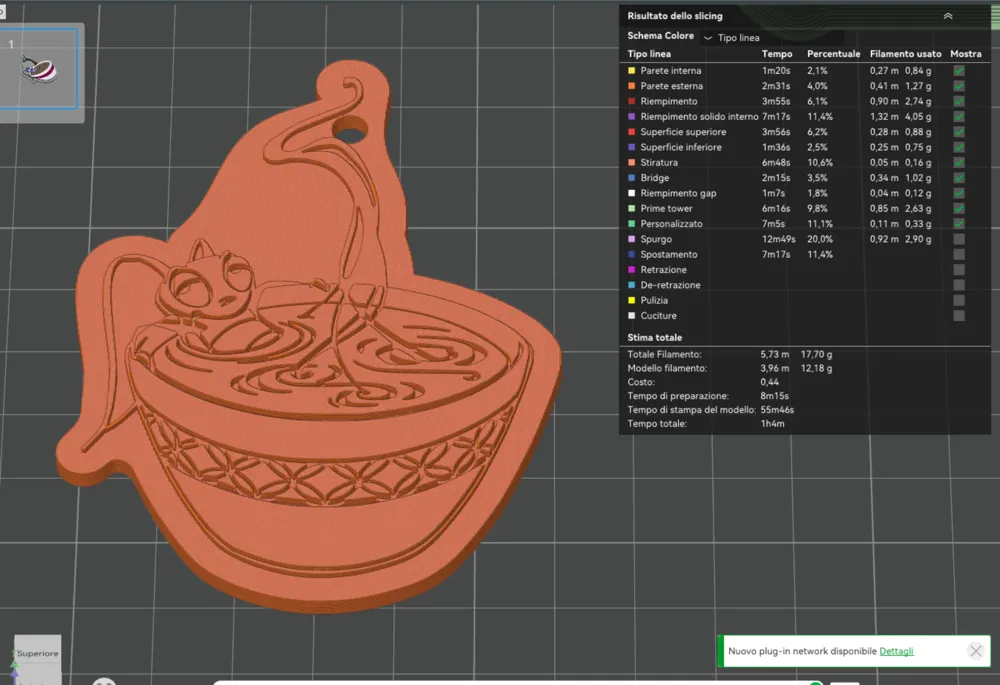Click the Tipo linea column header
This screenshot has width=1000, height=685.
(x=649, y=54)
